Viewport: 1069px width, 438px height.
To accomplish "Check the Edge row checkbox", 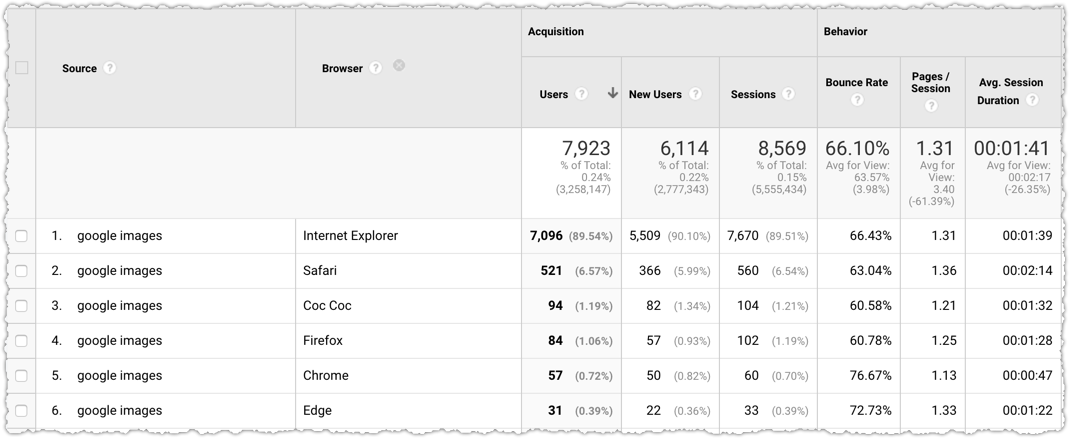I will [x=21, y=411].
